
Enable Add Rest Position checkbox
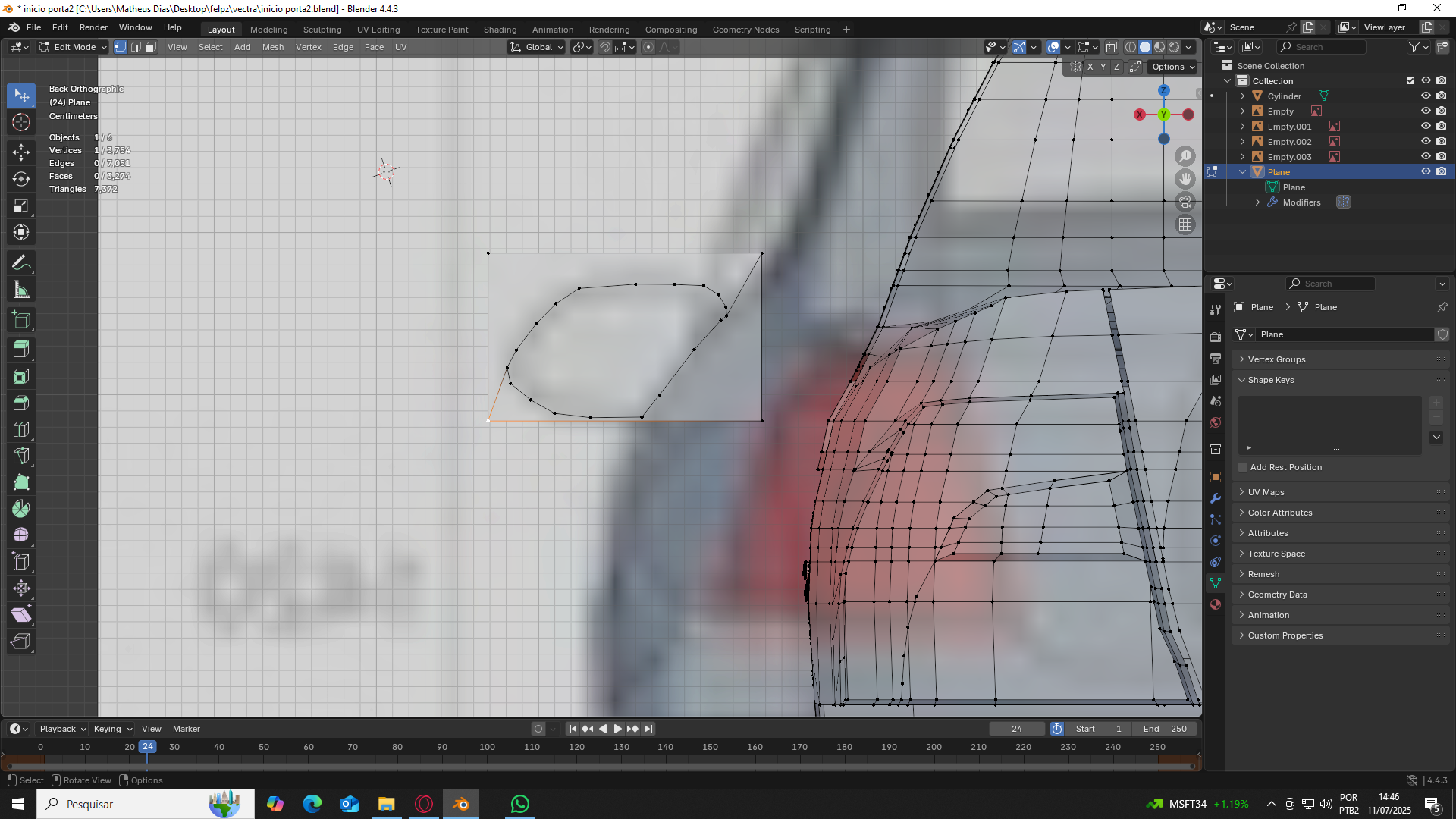pos(1243,467)
